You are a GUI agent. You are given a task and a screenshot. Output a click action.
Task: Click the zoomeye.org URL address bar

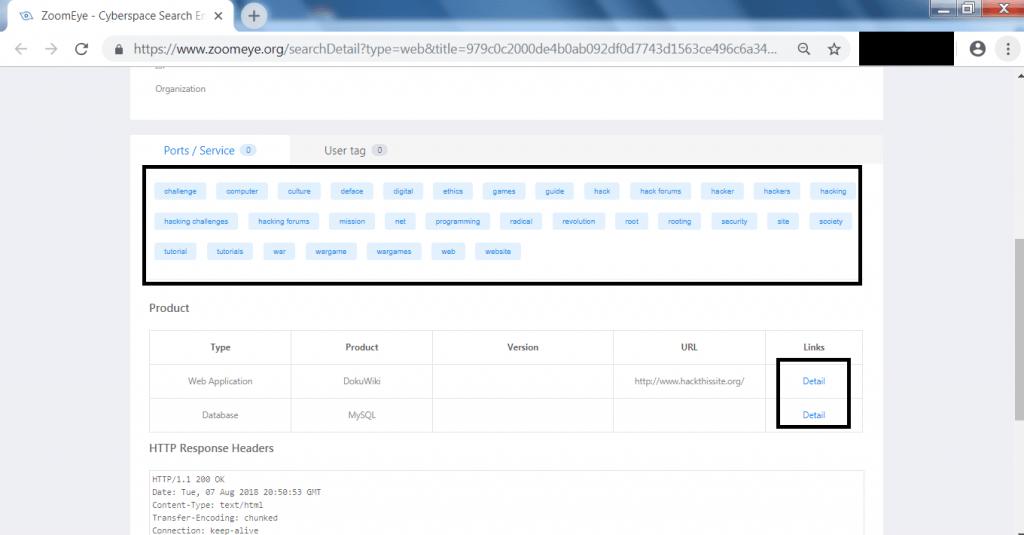click(x=455, y=49)
